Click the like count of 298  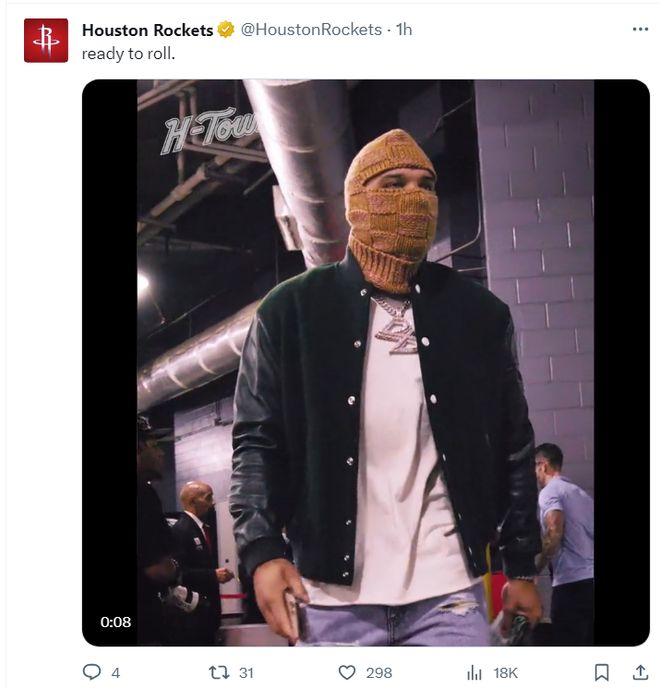pos(379,673)
